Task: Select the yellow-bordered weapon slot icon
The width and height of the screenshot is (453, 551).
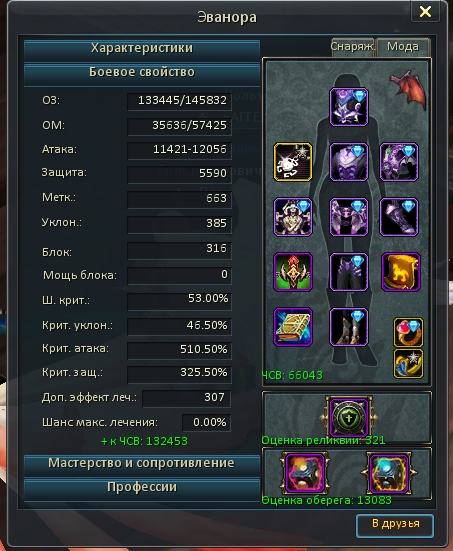Action: point(293,162)
